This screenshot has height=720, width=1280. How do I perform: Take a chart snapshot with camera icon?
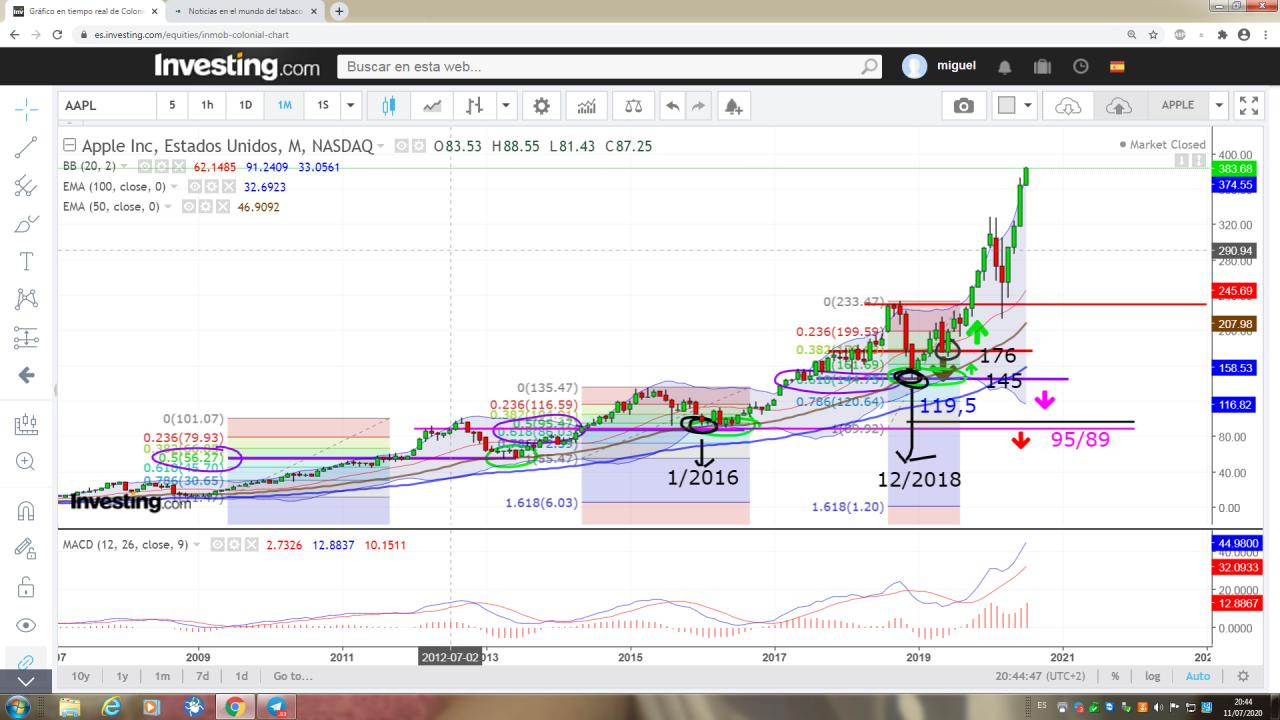coord(963,105)
